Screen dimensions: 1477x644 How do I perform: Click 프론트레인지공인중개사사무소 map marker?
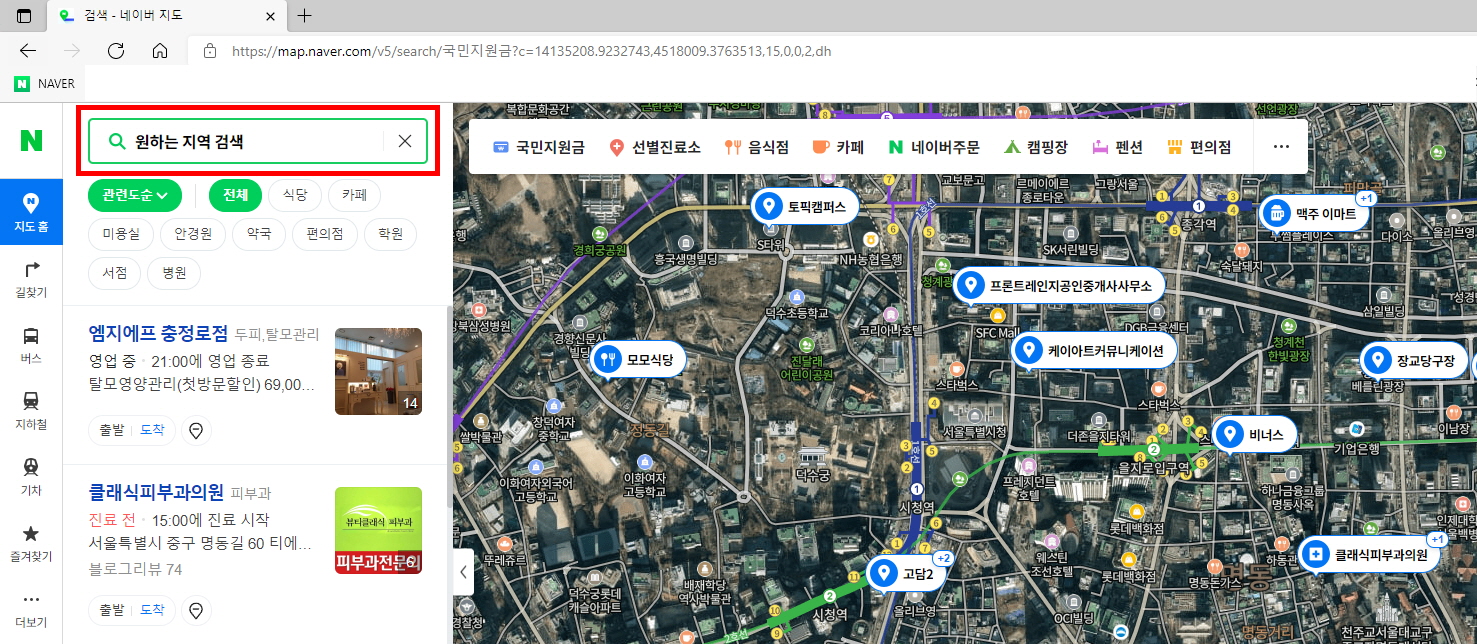[x=1059, y=286]
